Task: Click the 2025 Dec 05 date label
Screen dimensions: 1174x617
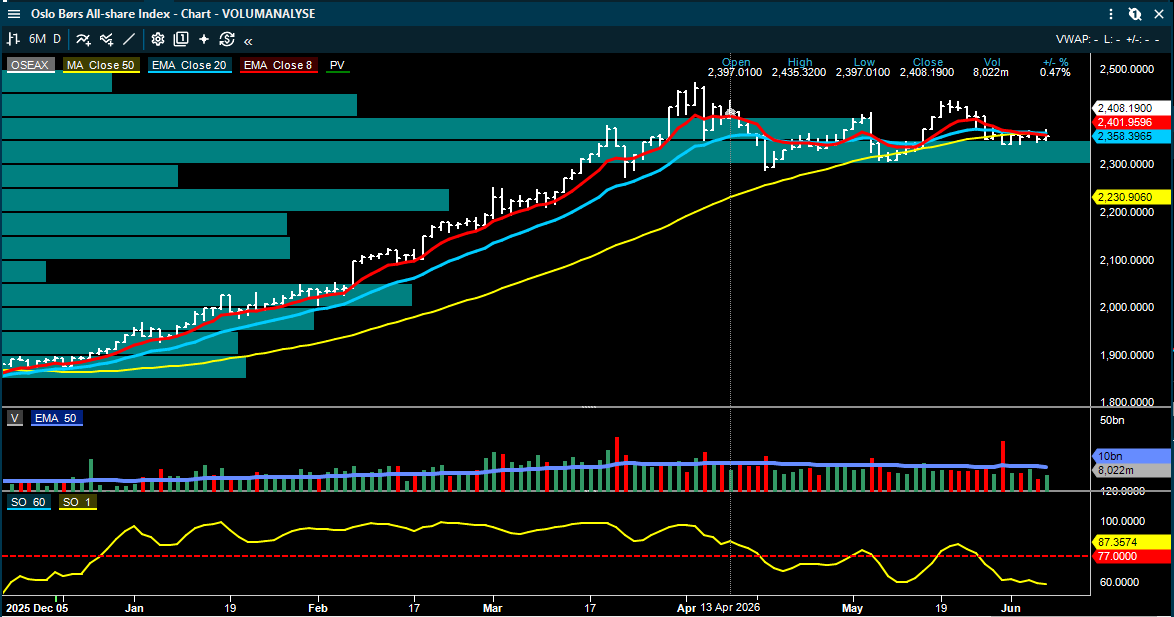Action: pyautogui.click(x=37, y=608)
